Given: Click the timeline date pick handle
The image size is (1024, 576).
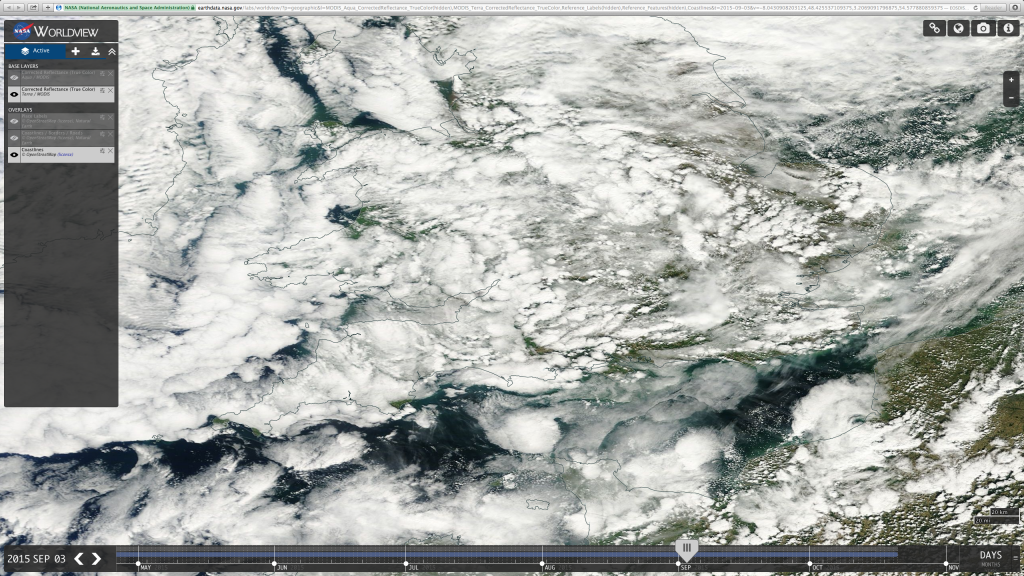Looking at the screenshot, I should point(686,550).
